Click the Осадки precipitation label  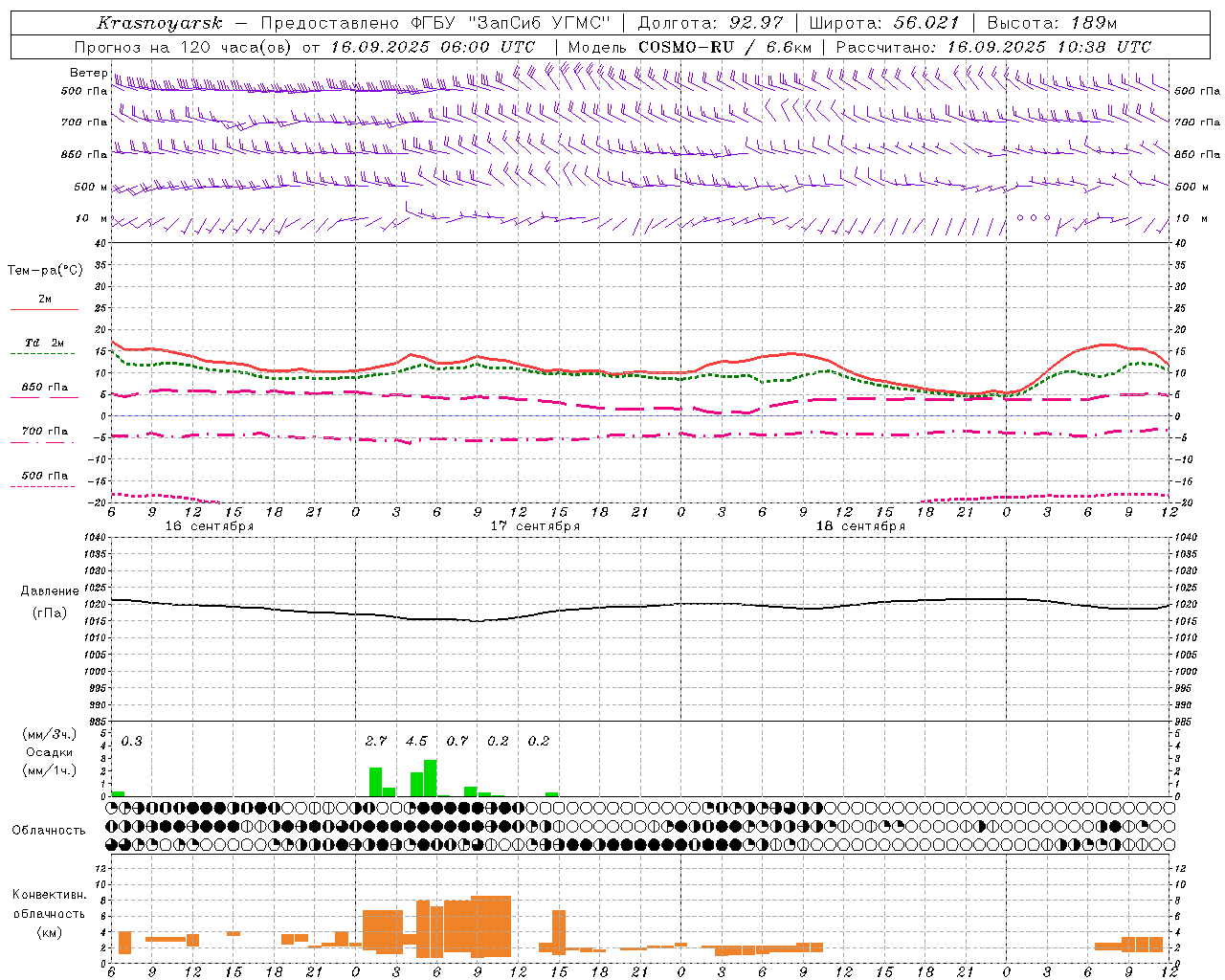click(50, 752)
